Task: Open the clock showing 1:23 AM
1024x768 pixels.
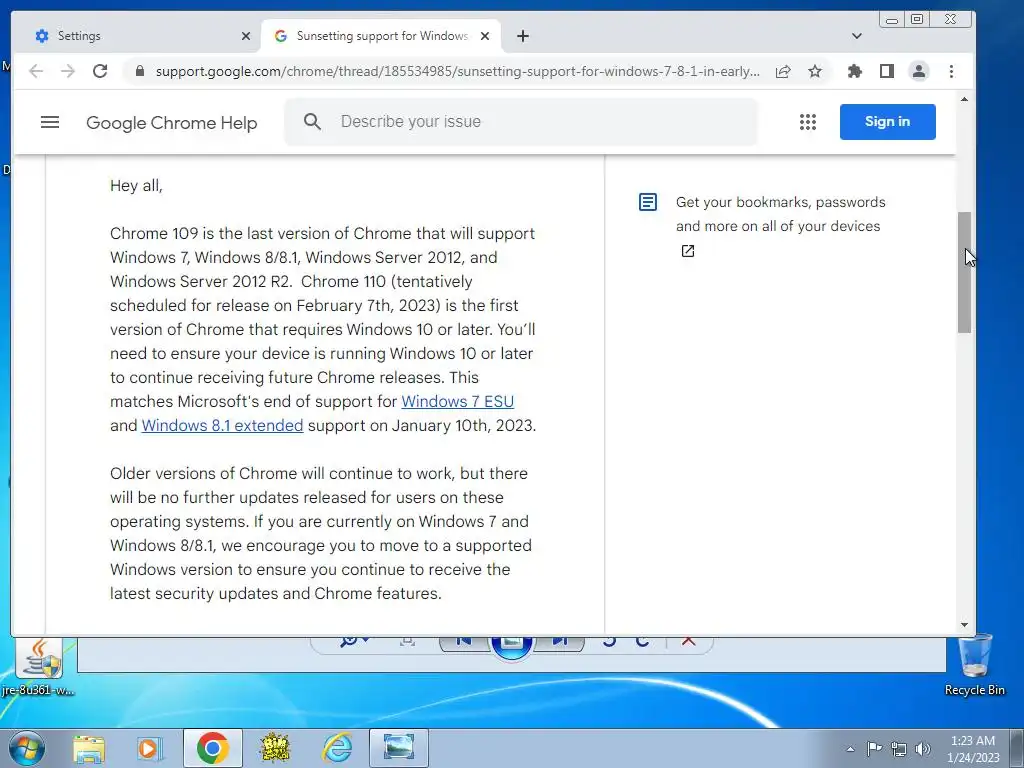Action: (973, 748)
